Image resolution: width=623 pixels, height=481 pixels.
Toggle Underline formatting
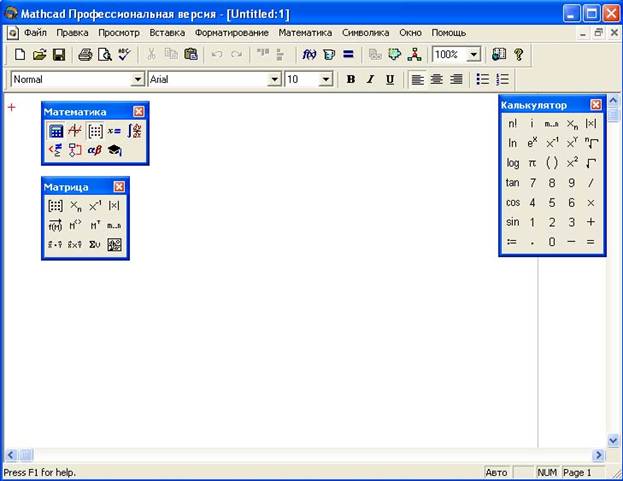point(390,79)
